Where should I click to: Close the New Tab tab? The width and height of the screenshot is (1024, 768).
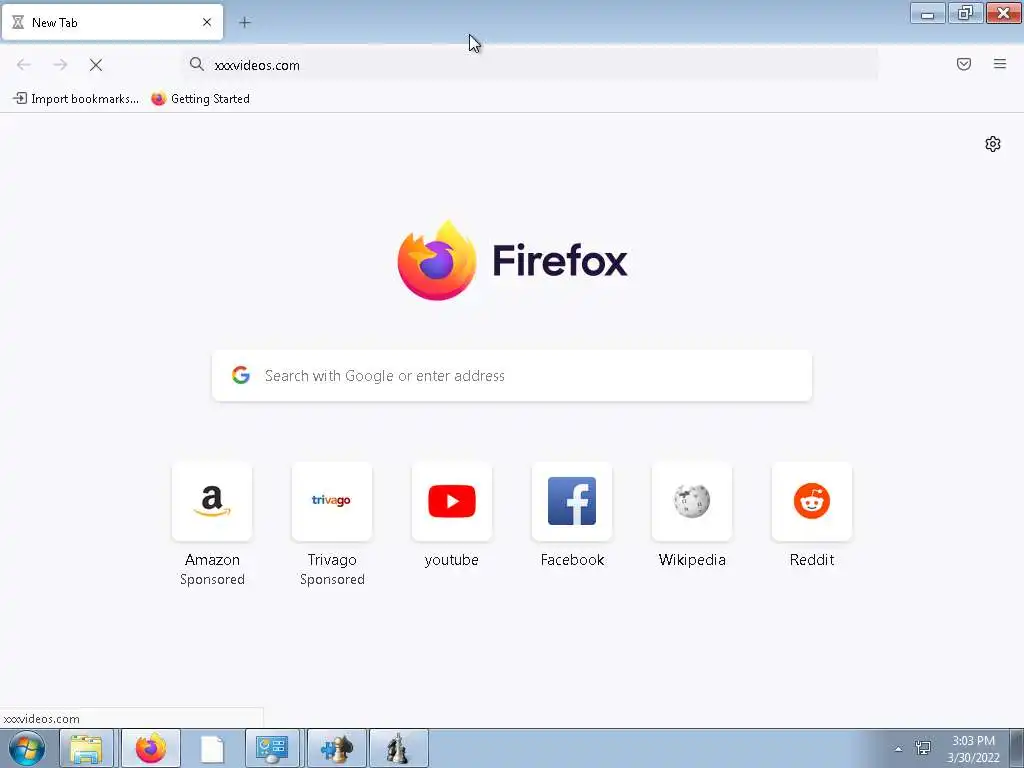pyautogui.click(x=207, y=22)
